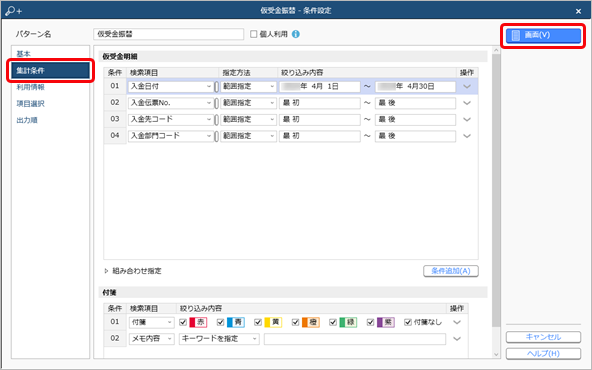Image resolution: width=592 pixels, height=370 pixels.
Task: Toggle the 個人利用 checkbox
Action: pyautogui.click(x=254, y=34)
